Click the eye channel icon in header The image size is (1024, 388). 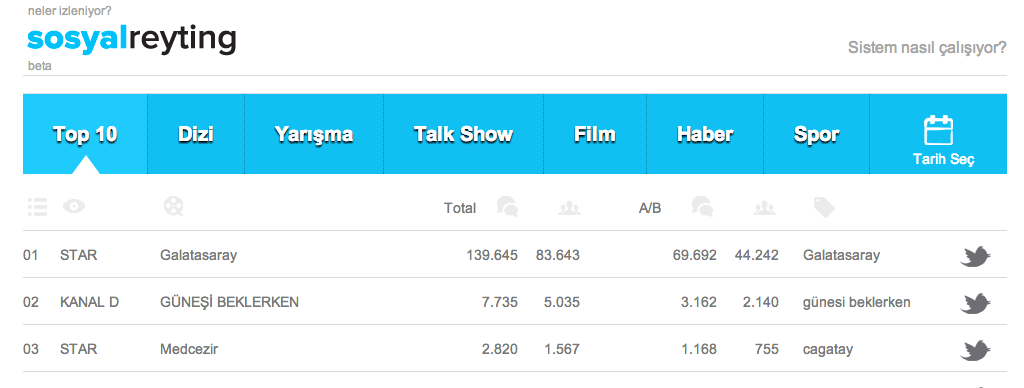74,207
